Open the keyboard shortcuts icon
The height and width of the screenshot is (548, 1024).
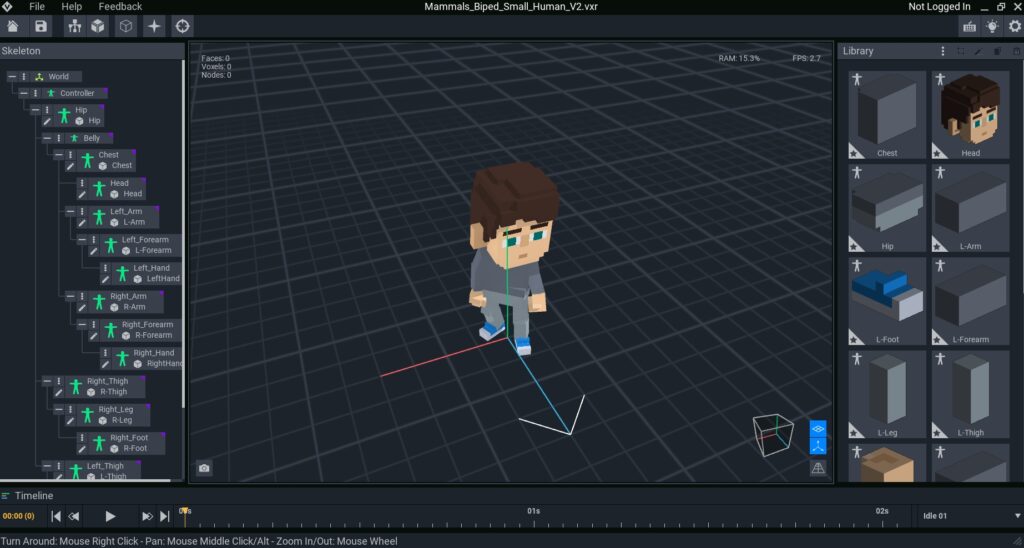click(x=970, y=26)
